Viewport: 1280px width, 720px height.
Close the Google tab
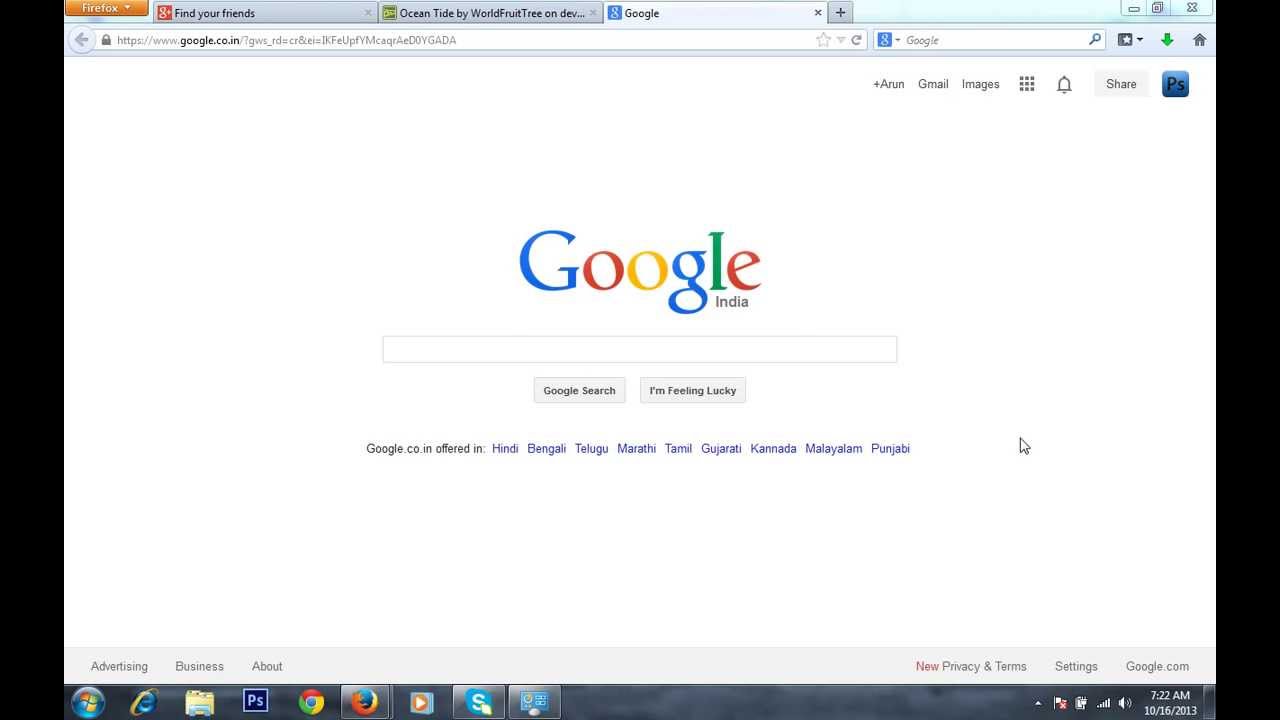pos(818,13)
